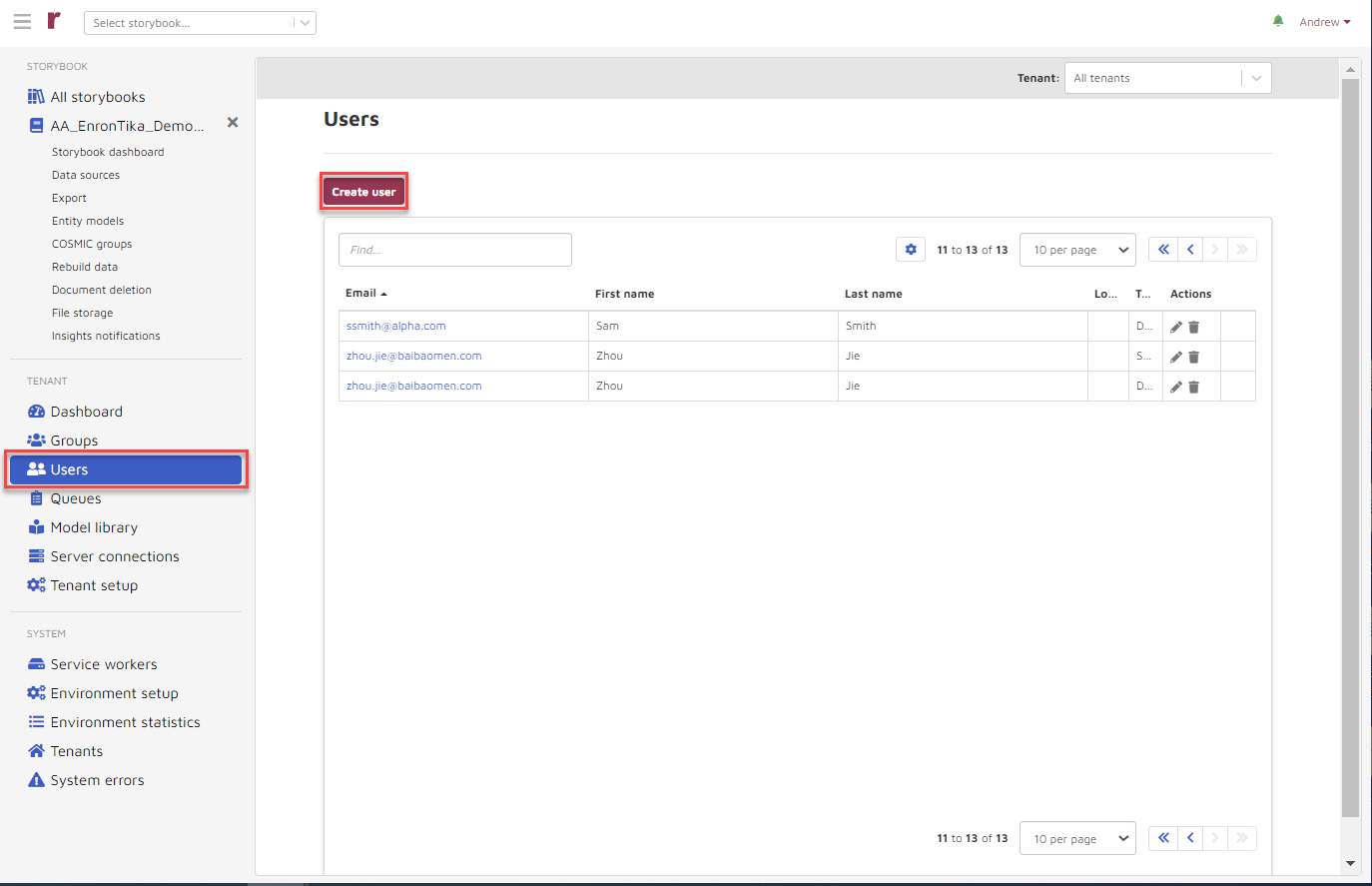1372x886 pixels.
Task: Select Insights notifications in the sidebar
Action: click(106, 336)
